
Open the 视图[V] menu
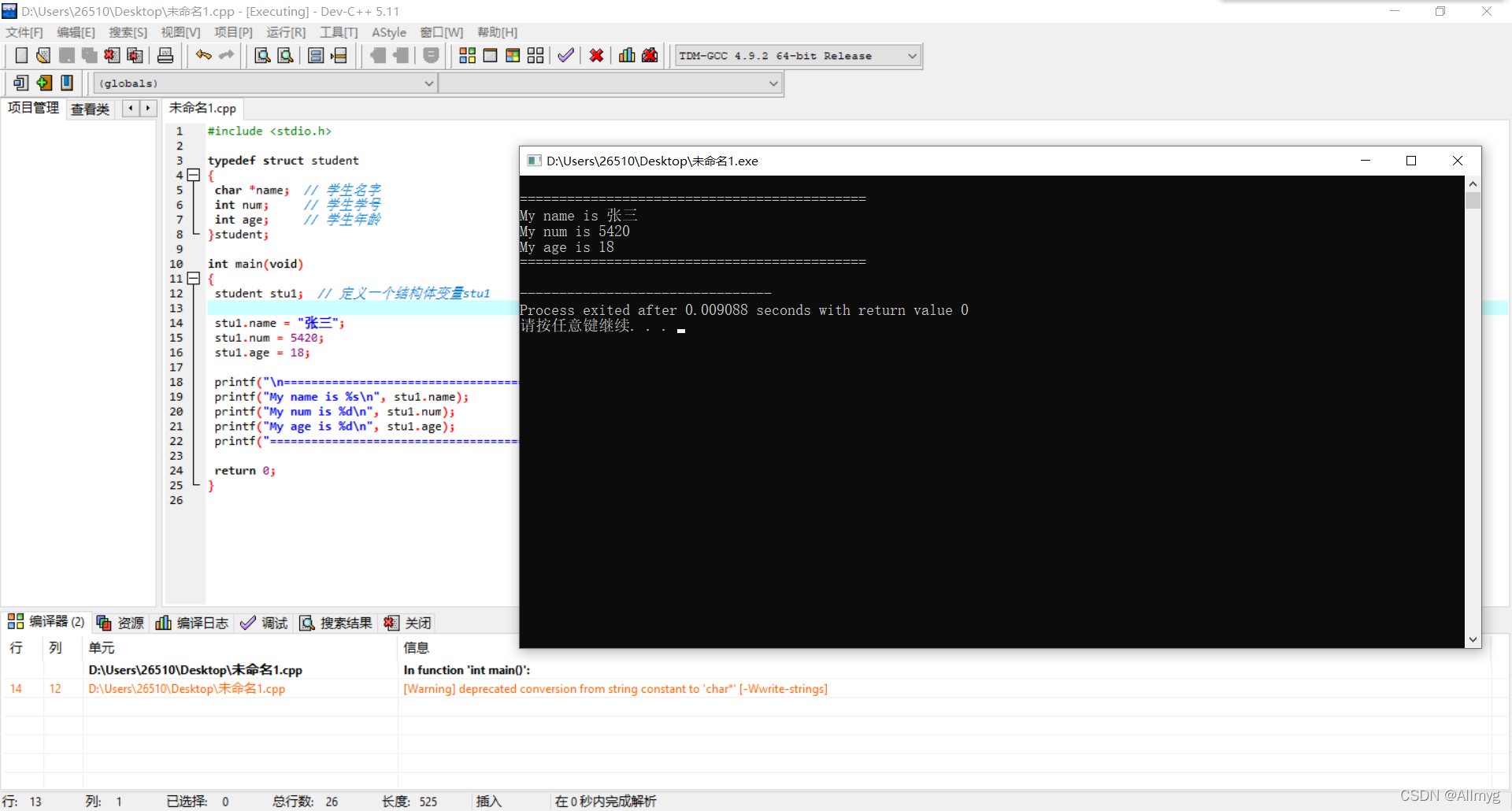tap(181, 32)
